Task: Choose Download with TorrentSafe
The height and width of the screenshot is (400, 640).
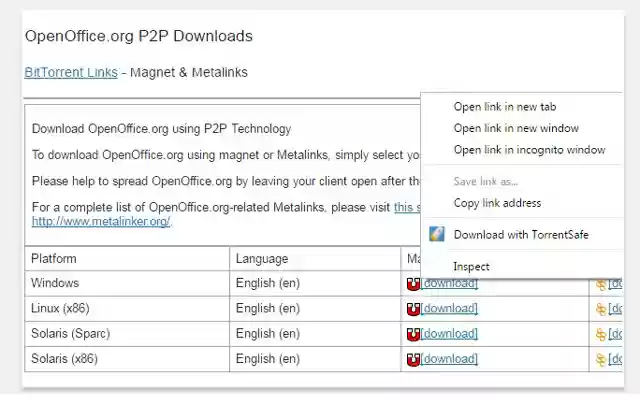Action: [x=521, y=235]
